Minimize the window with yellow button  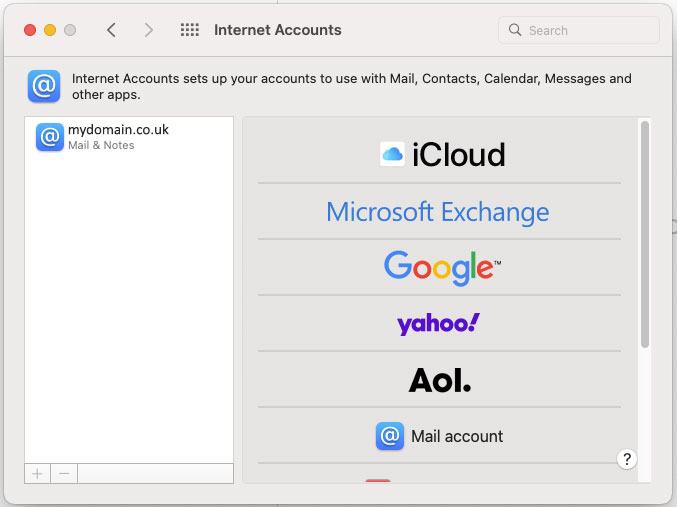pyautogui.click(x=50, y=30)
